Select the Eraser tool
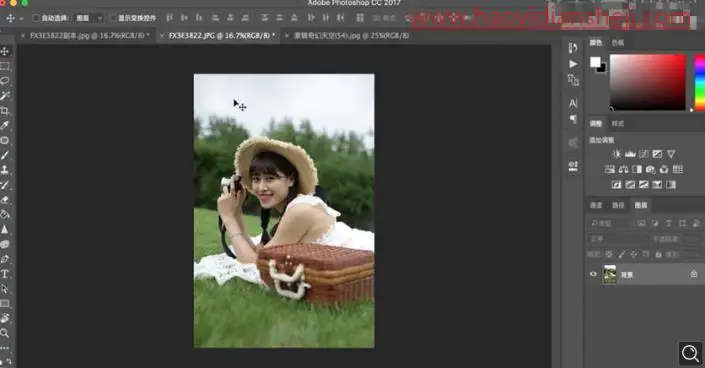 point(5,200)
